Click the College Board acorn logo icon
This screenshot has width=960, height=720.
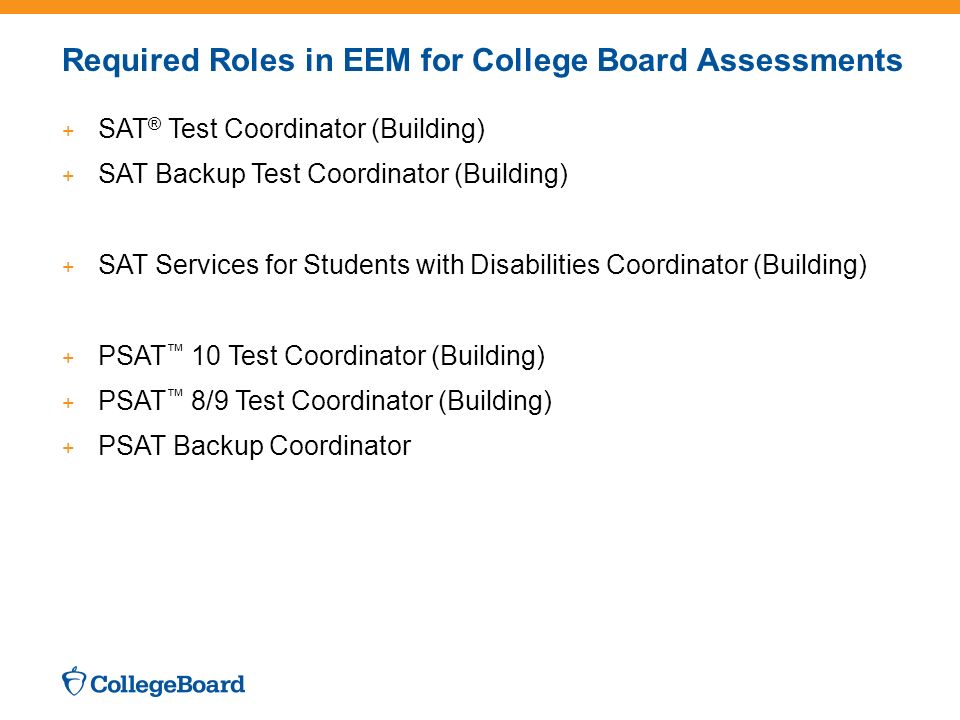[74, 681]
